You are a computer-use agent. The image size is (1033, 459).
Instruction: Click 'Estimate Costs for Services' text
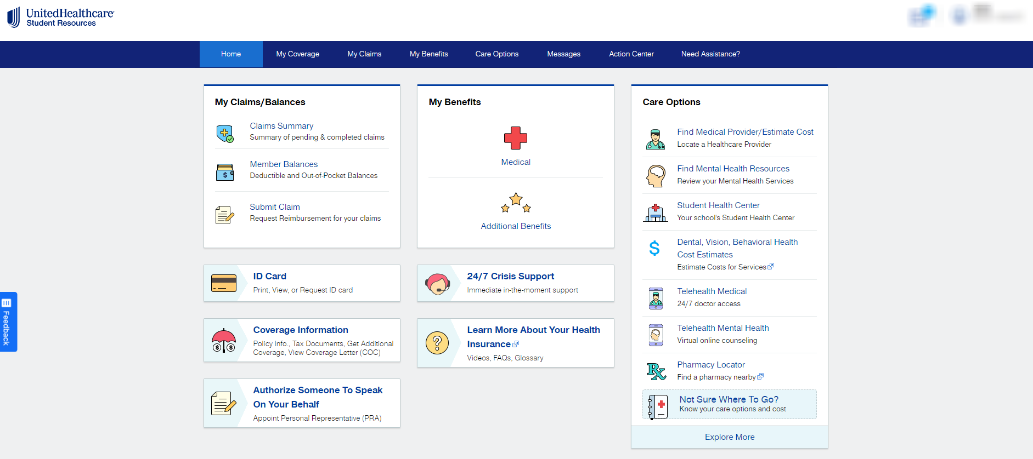pyautogui.click(x=721, y=267)
